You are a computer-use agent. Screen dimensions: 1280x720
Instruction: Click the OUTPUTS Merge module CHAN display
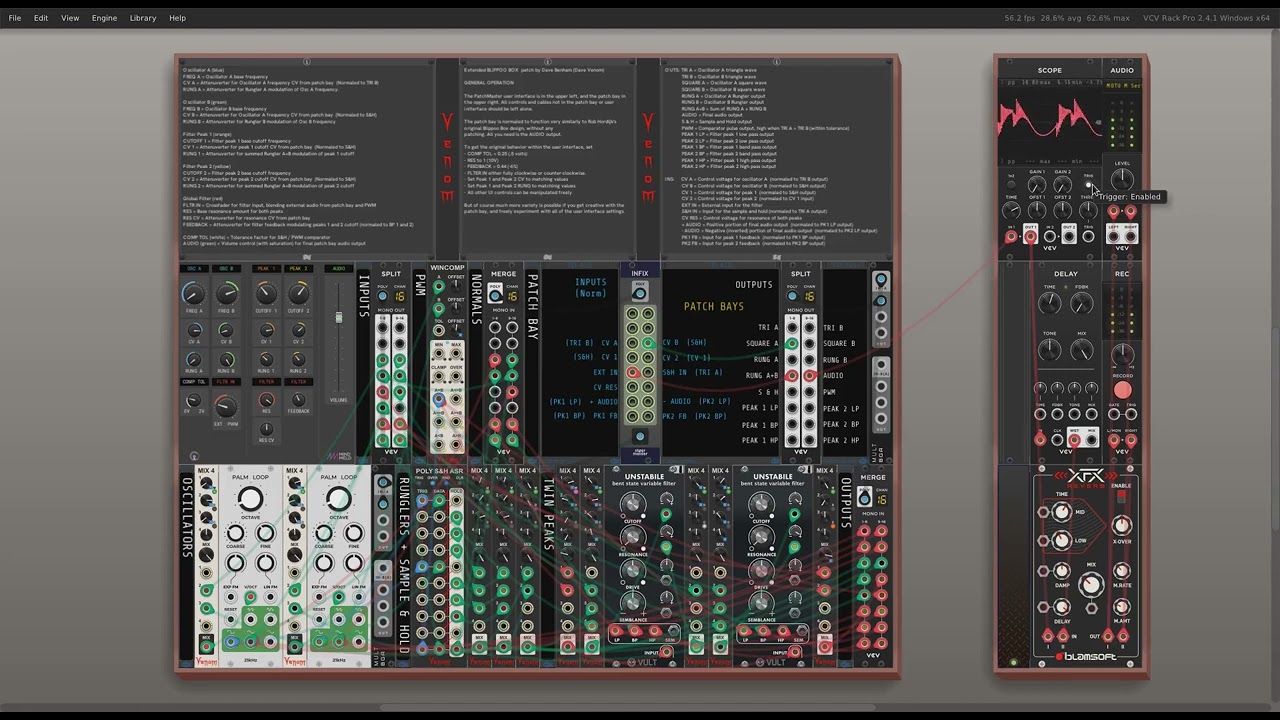[881, 500]
